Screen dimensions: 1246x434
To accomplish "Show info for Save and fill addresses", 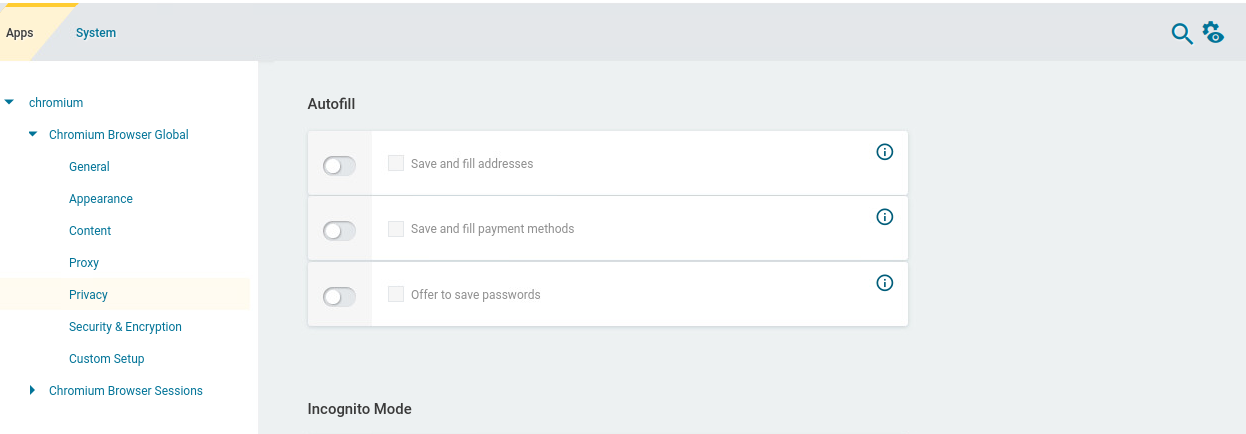I will tap(884, 152).
